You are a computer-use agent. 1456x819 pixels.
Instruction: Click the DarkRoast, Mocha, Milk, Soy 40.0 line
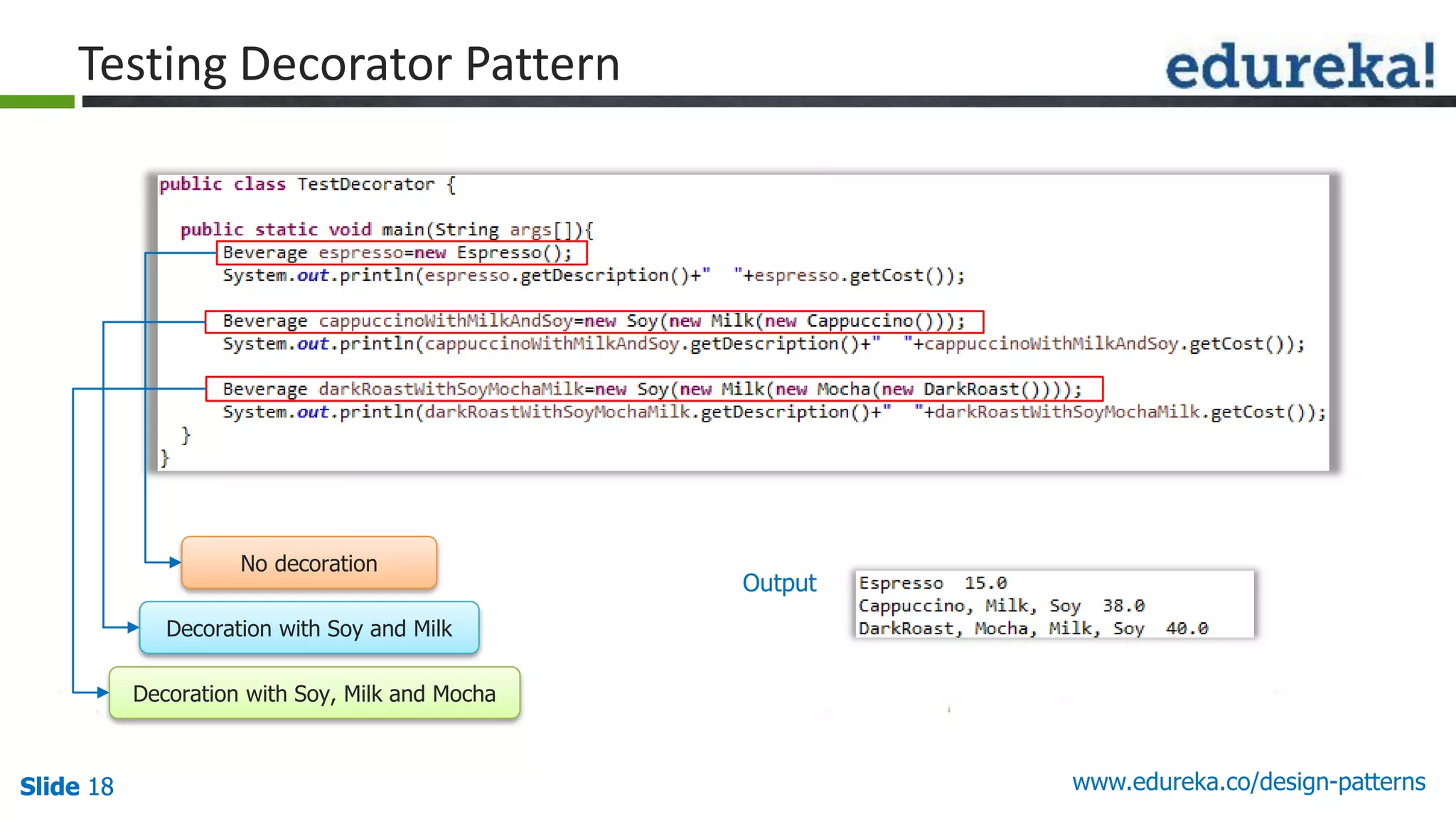[x=1032, y=628]
